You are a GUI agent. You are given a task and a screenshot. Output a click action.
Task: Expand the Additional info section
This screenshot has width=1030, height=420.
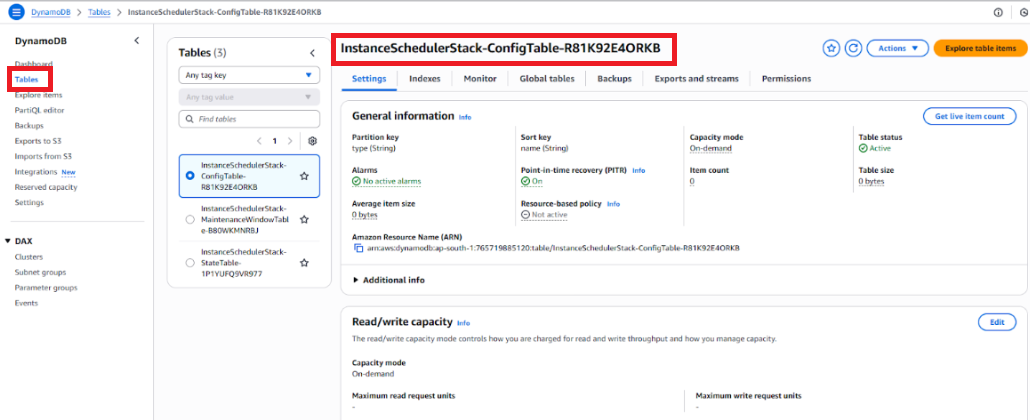click(389, 280)
